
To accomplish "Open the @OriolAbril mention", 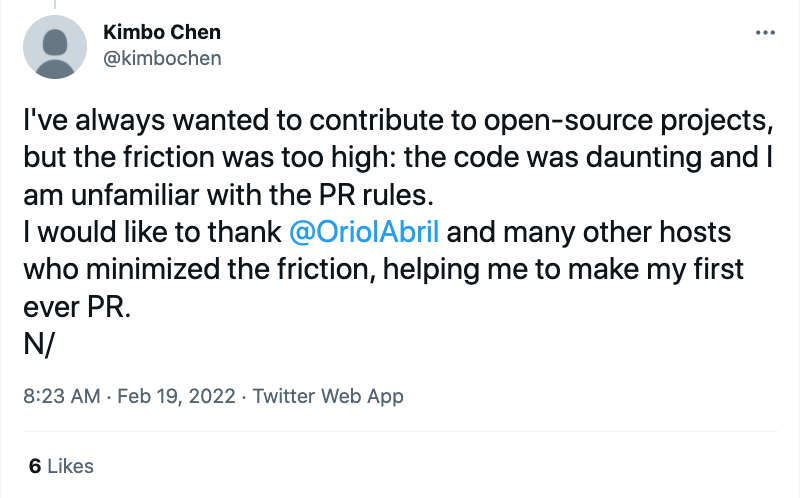I will pyautogui.click(x=364, y=233).
